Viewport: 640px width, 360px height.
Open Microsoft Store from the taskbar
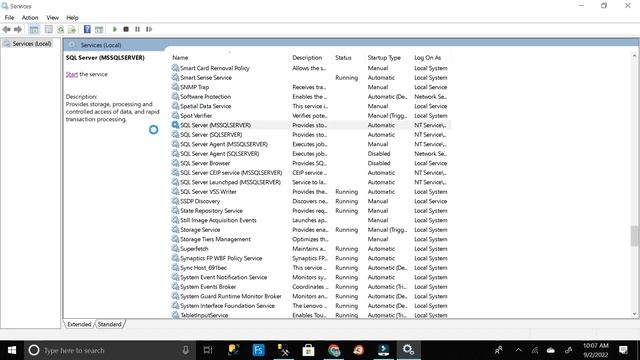(x=308, y=350)
